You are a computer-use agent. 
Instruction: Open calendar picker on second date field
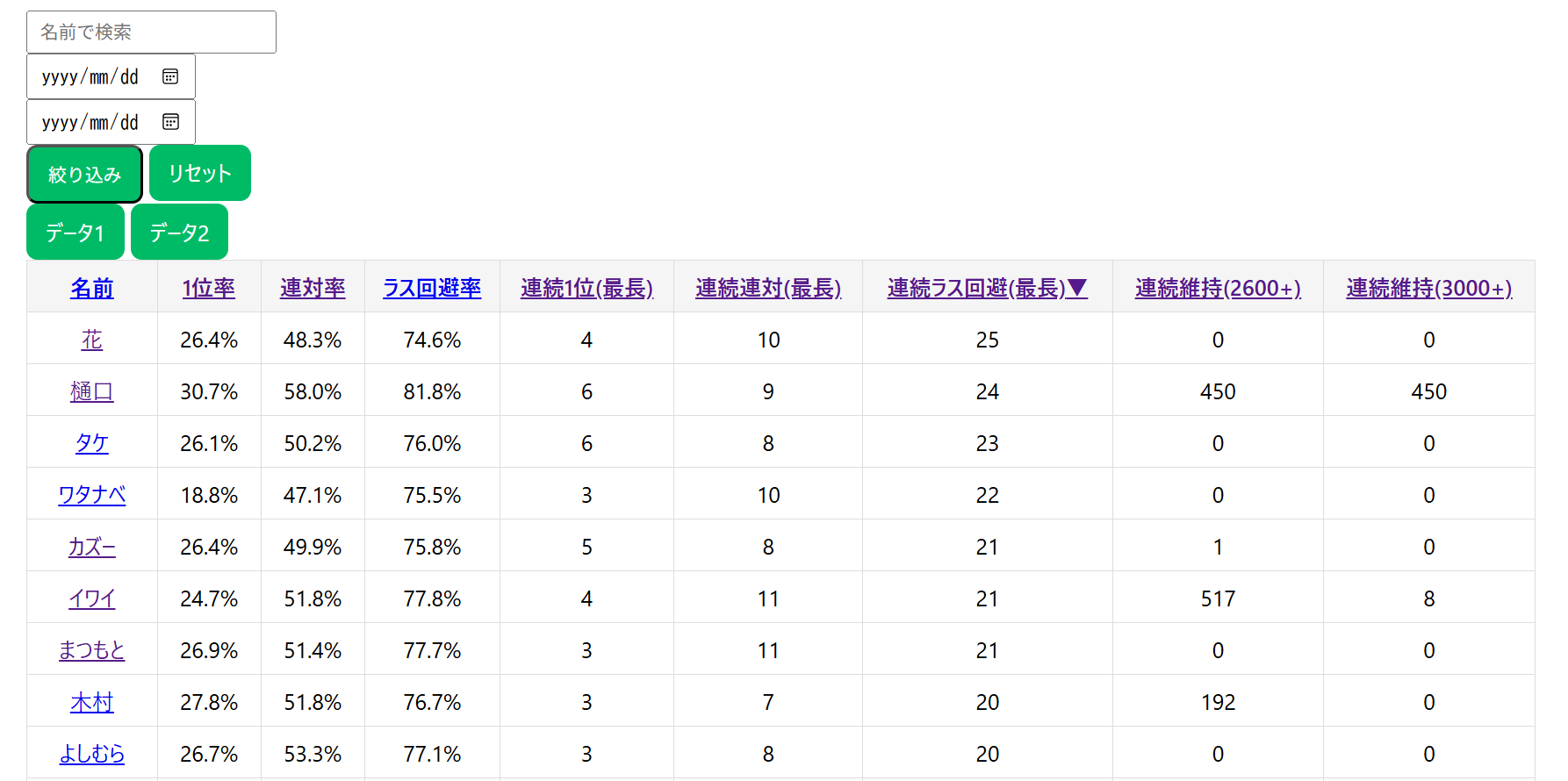[170, 122]
